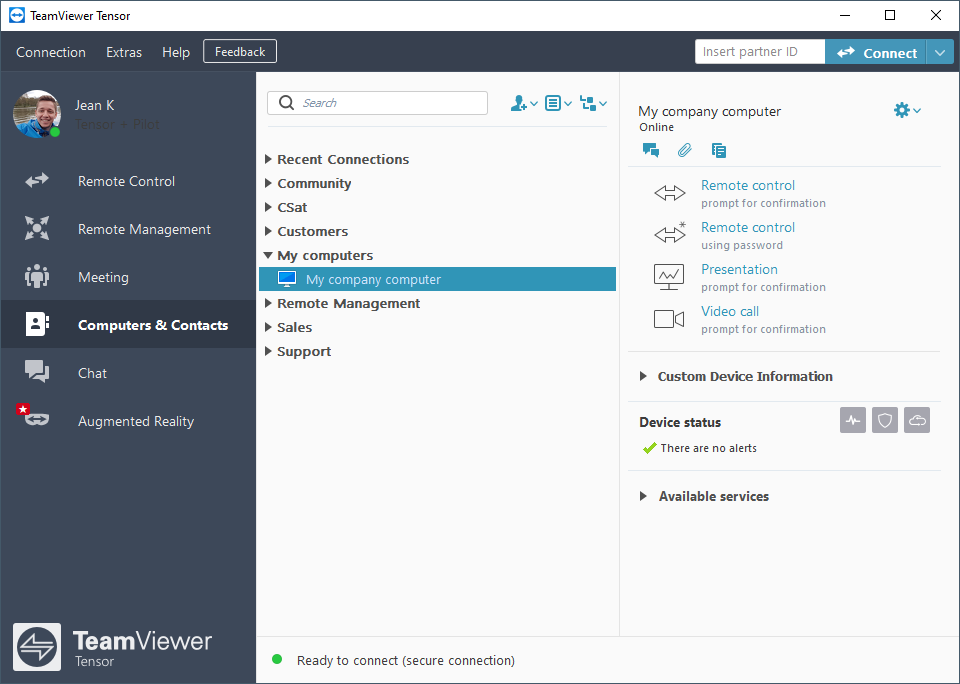Screen dimensions: 960x684
Task: Click the add contact icon
Action: coord(519,103)
